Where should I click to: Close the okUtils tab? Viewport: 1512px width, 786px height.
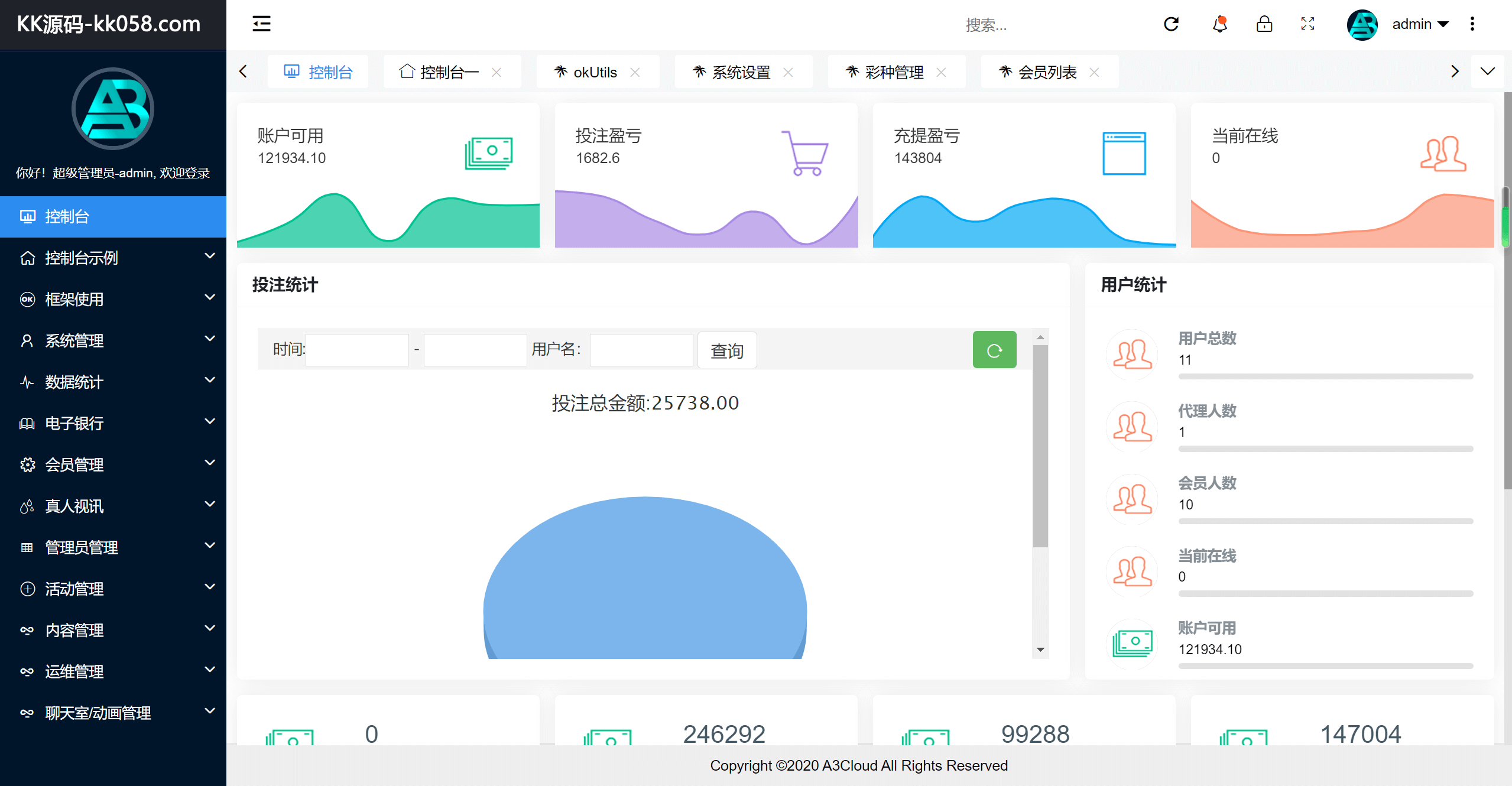(x=635, y=72)
